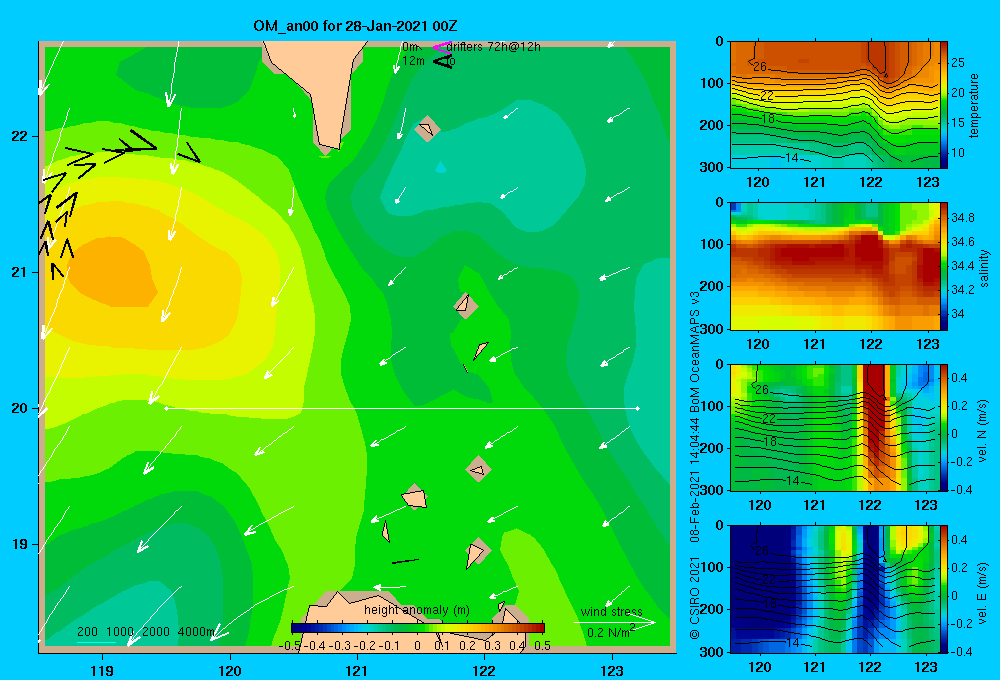
Task: Click the cyan depth contour legend line
Action: (96, 642)
